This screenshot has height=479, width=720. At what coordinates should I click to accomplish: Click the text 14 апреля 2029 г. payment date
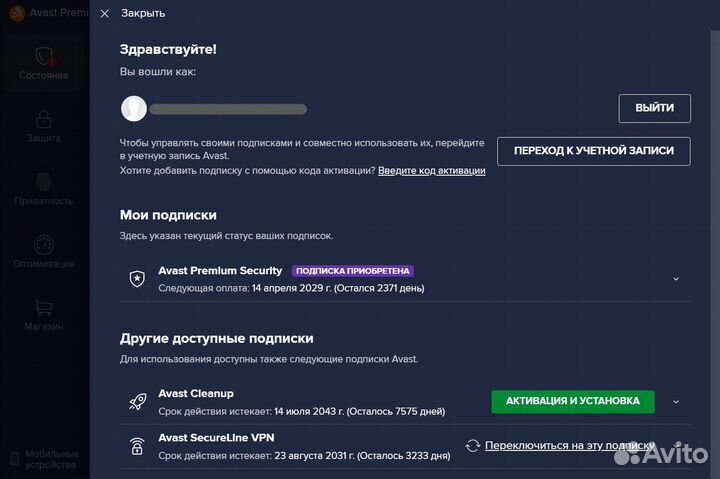292,288
